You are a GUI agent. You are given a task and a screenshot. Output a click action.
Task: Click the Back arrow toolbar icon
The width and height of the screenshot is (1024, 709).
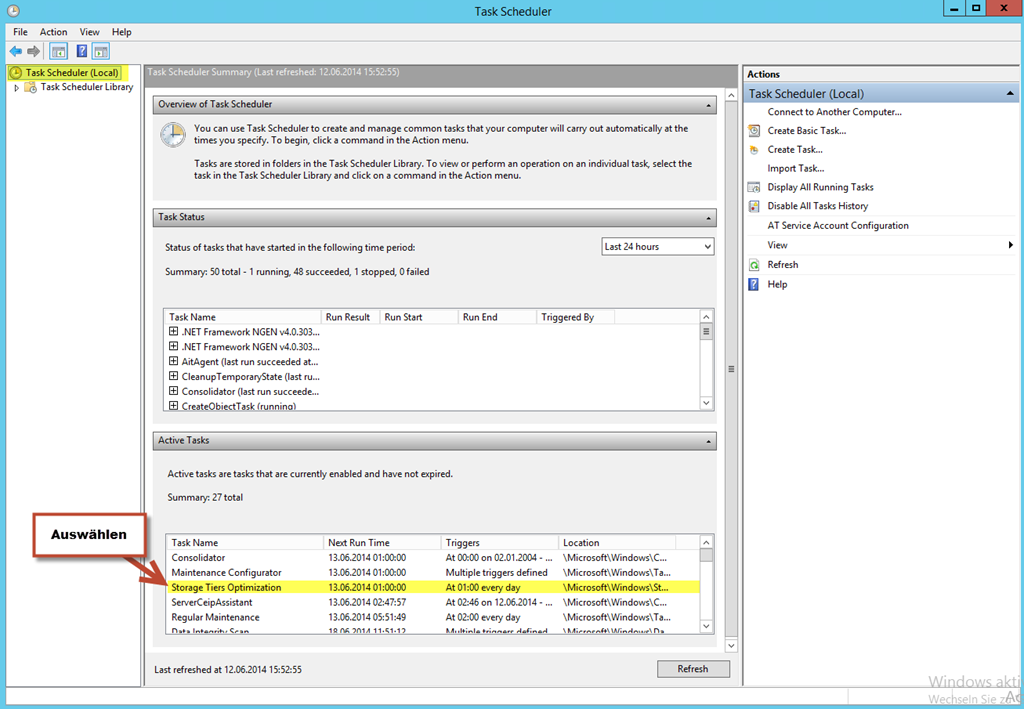pyautogui.click(x=16, y=52)
